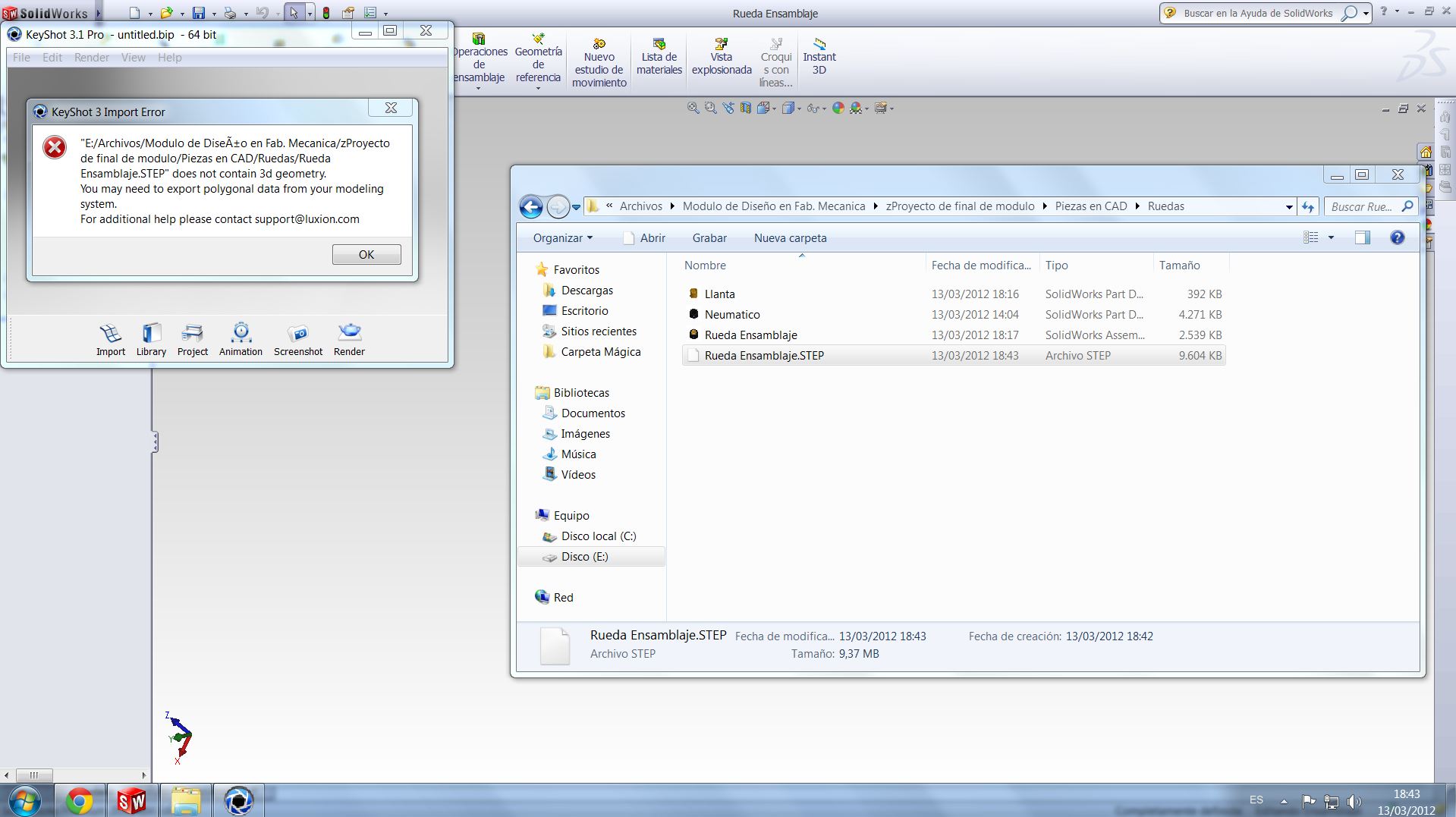Click View Orientation cube icon

pyautogui.click(x=764, y=108)
